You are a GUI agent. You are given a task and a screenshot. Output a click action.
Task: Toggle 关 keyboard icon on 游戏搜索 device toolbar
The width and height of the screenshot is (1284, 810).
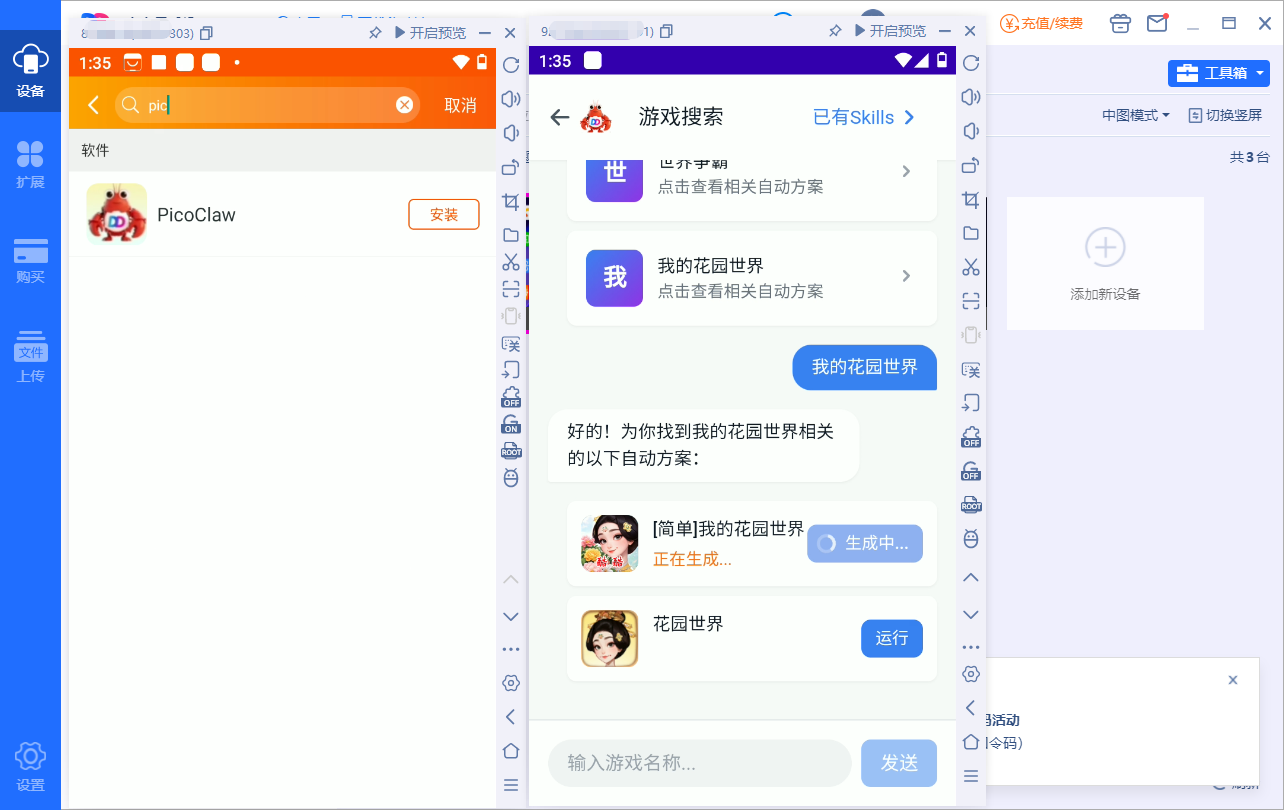point(970,369)
